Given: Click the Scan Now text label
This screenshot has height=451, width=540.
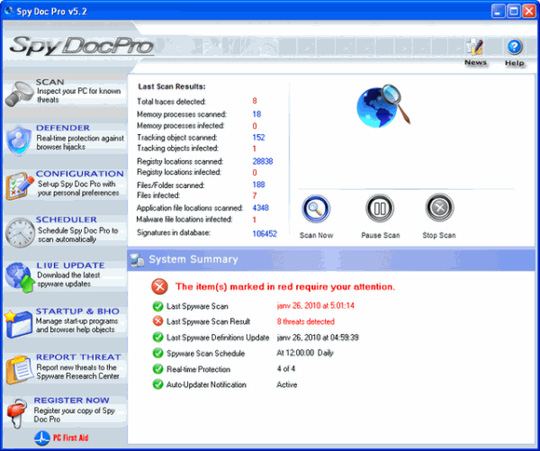Looking at the screenshot, I should coord(316,235).
